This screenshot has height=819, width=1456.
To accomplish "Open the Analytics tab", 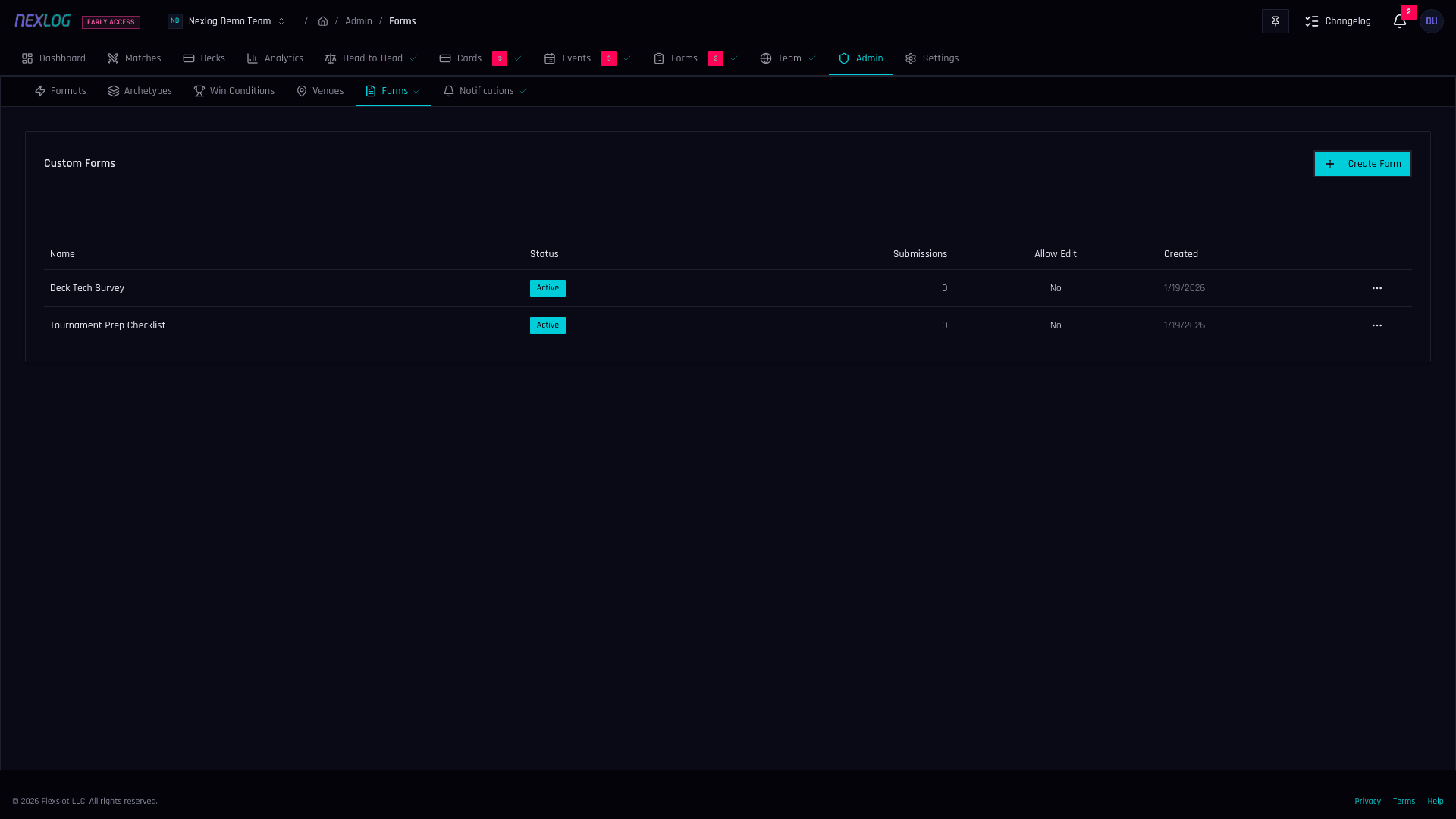I will pos(275,58).
